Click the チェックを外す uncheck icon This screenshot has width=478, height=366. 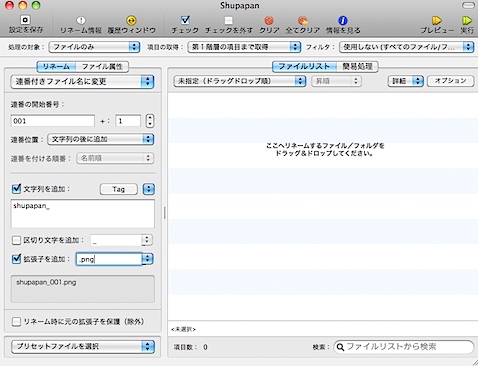[x=228, y=21]
